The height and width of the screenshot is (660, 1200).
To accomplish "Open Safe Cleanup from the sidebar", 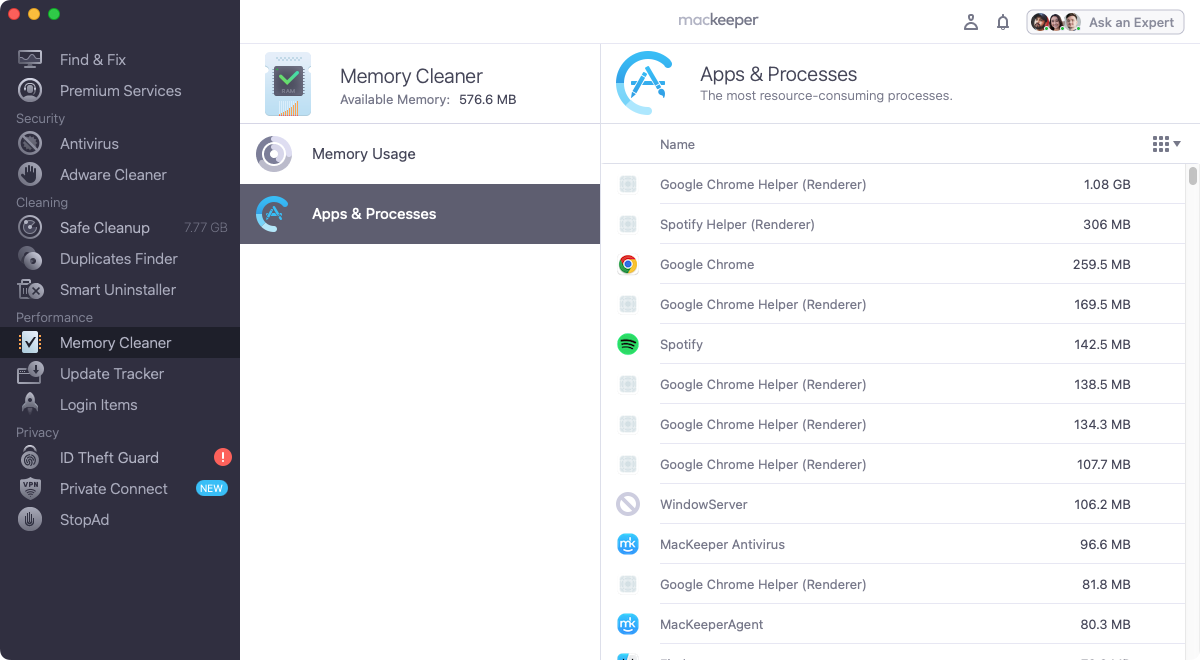I will coord(120,227).
